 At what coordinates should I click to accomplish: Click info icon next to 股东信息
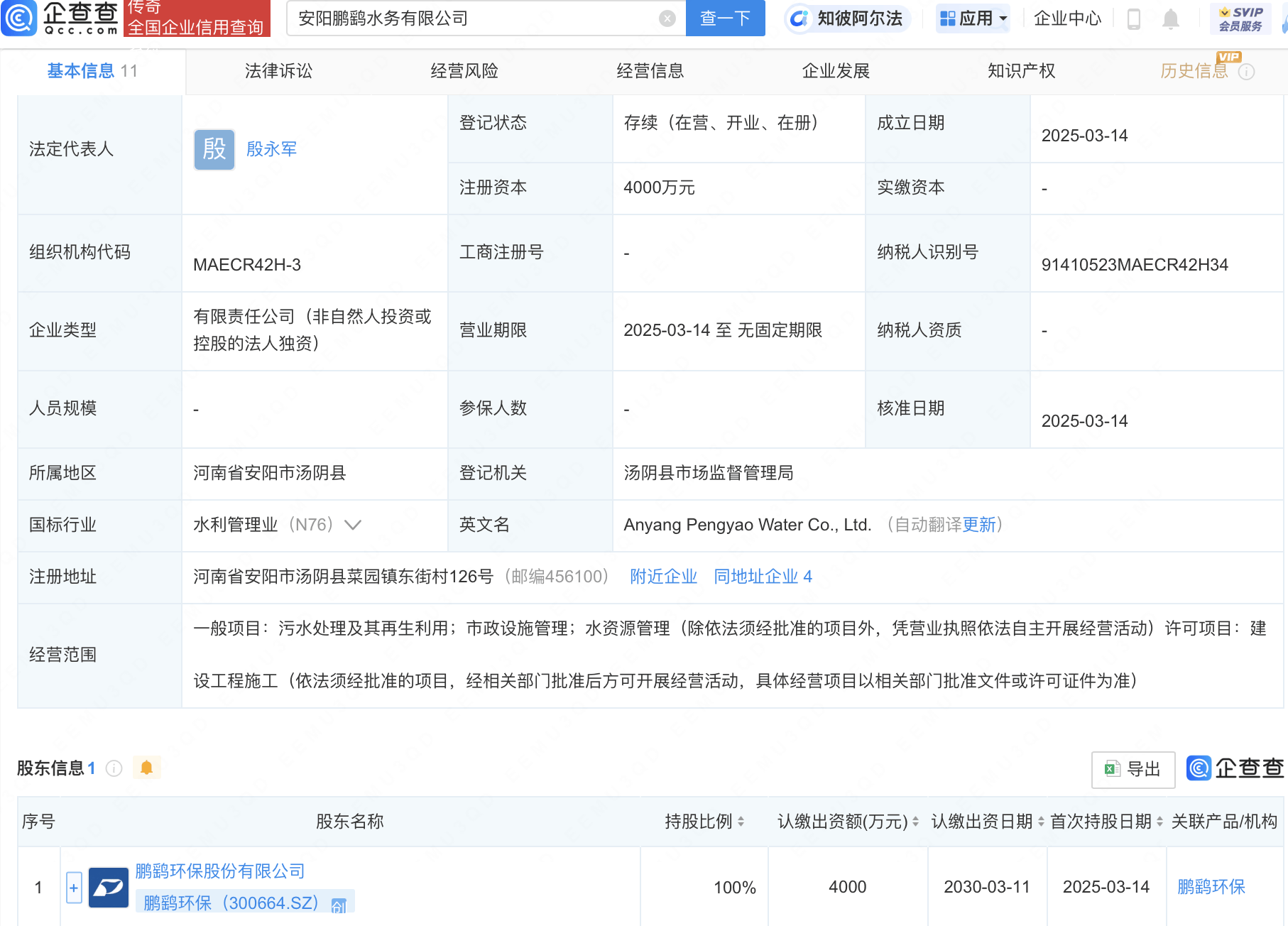114,768
